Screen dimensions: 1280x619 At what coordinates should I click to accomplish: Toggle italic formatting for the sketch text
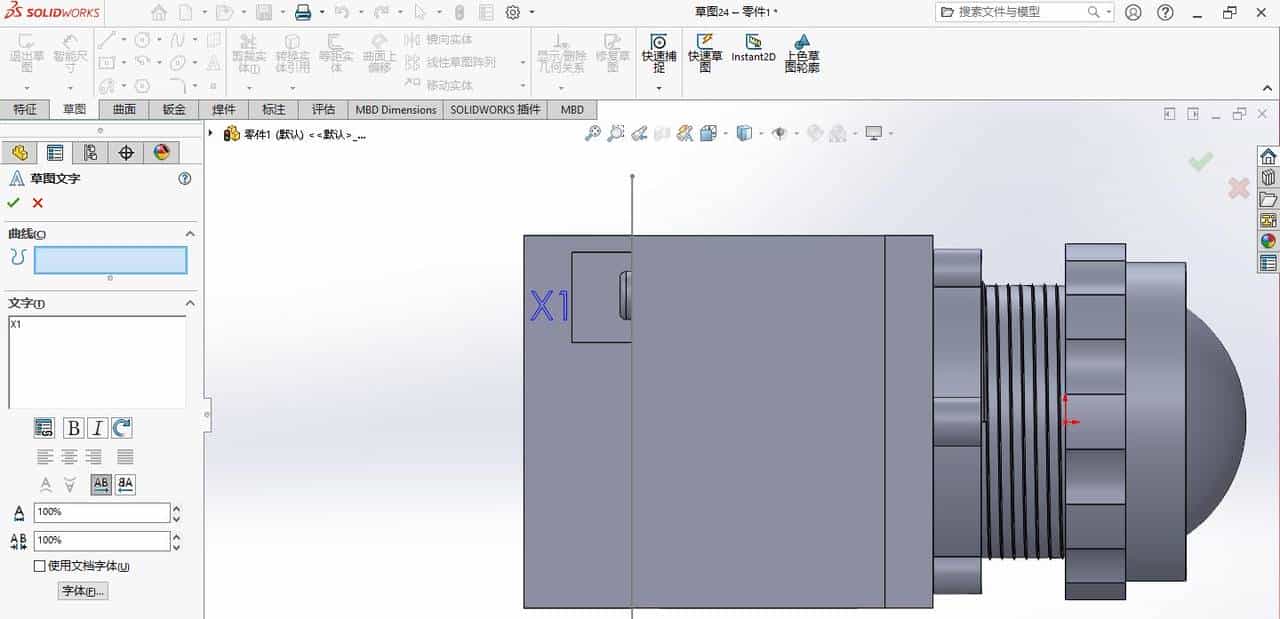pyautogui.click(x=96, y=428)
